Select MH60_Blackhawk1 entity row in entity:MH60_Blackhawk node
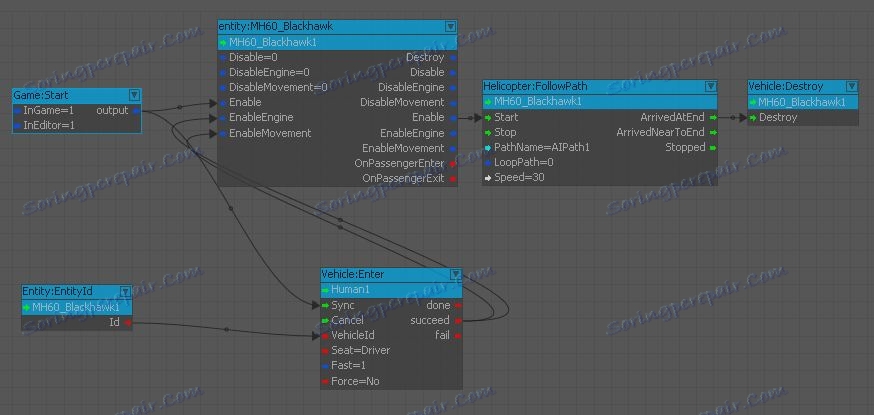Screen dimensions: 874x415 click(x=337, y=42)
